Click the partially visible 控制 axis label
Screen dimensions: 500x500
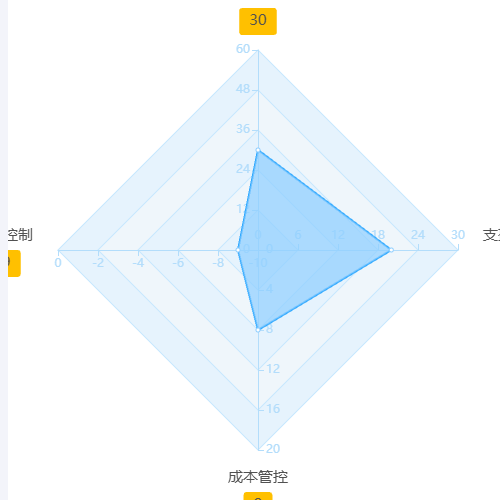[x=20, y=235]
